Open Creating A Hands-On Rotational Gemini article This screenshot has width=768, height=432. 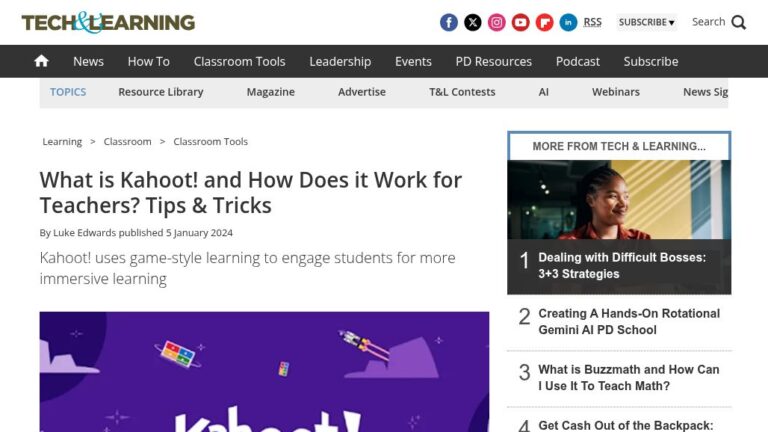tap(629, 322)
